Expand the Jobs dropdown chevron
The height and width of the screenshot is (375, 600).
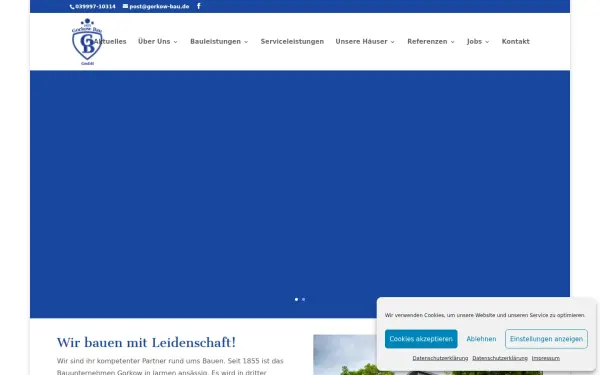click(x=487, y=42)
